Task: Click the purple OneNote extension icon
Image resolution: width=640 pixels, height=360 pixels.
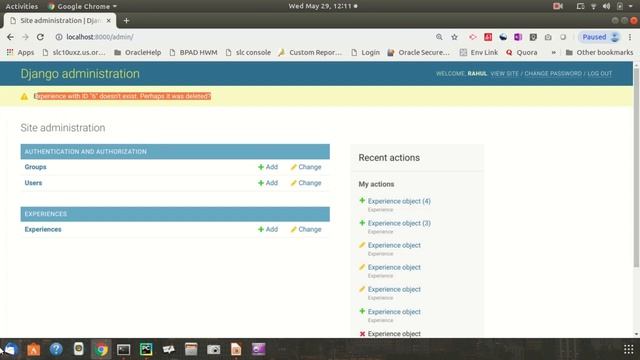Action: 518,37
